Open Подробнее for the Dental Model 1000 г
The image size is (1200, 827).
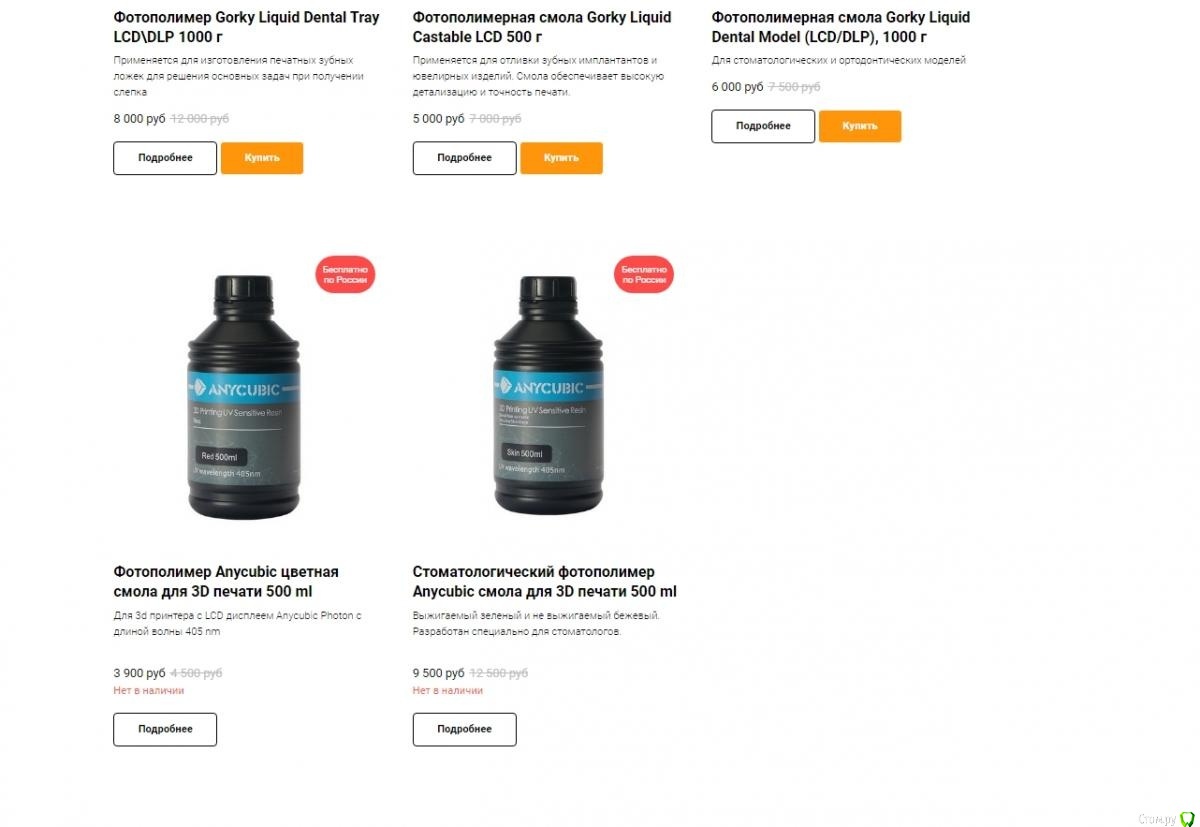pos(763,126)
